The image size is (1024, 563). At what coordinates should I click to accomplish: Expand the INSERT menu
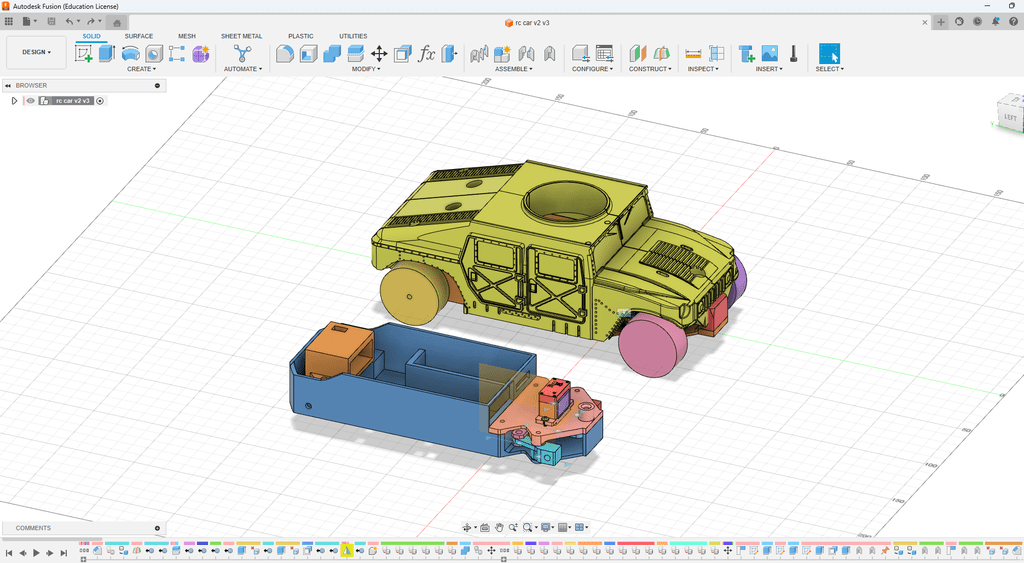pyautogui.click(x=769, y=69)
